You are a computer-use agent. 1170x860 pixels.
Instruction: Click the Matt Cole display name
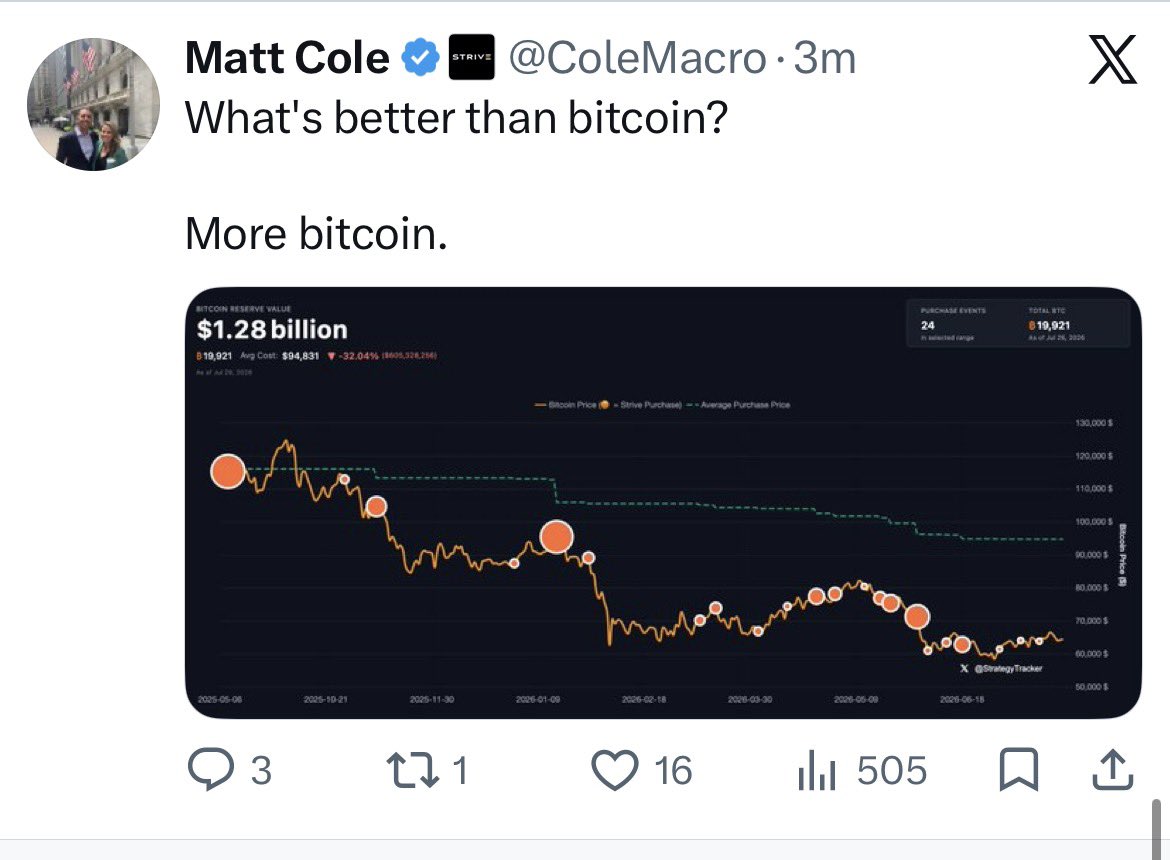coord(287,58)
